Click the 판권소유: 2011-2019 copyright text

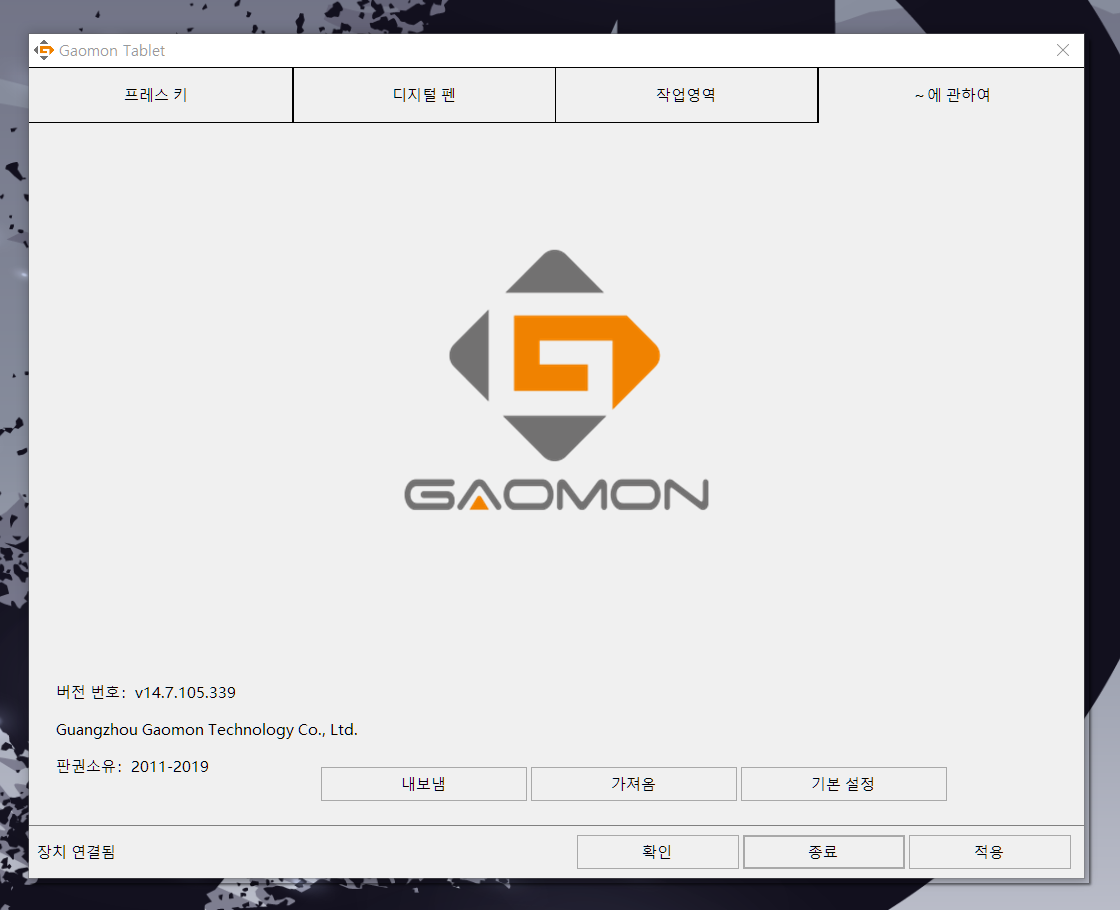click(x=132, y=766)
